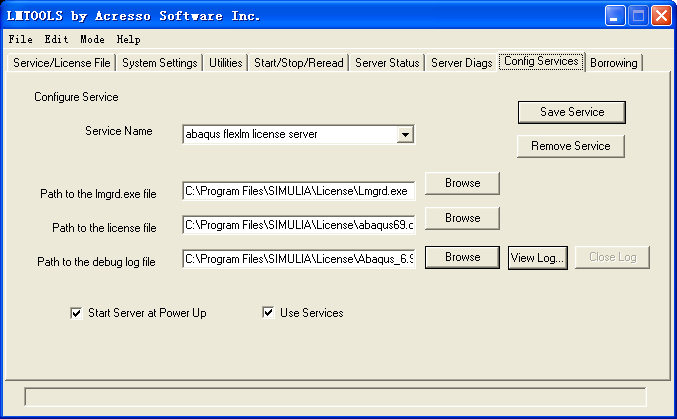Select the Server Status tab

[387, 63]
